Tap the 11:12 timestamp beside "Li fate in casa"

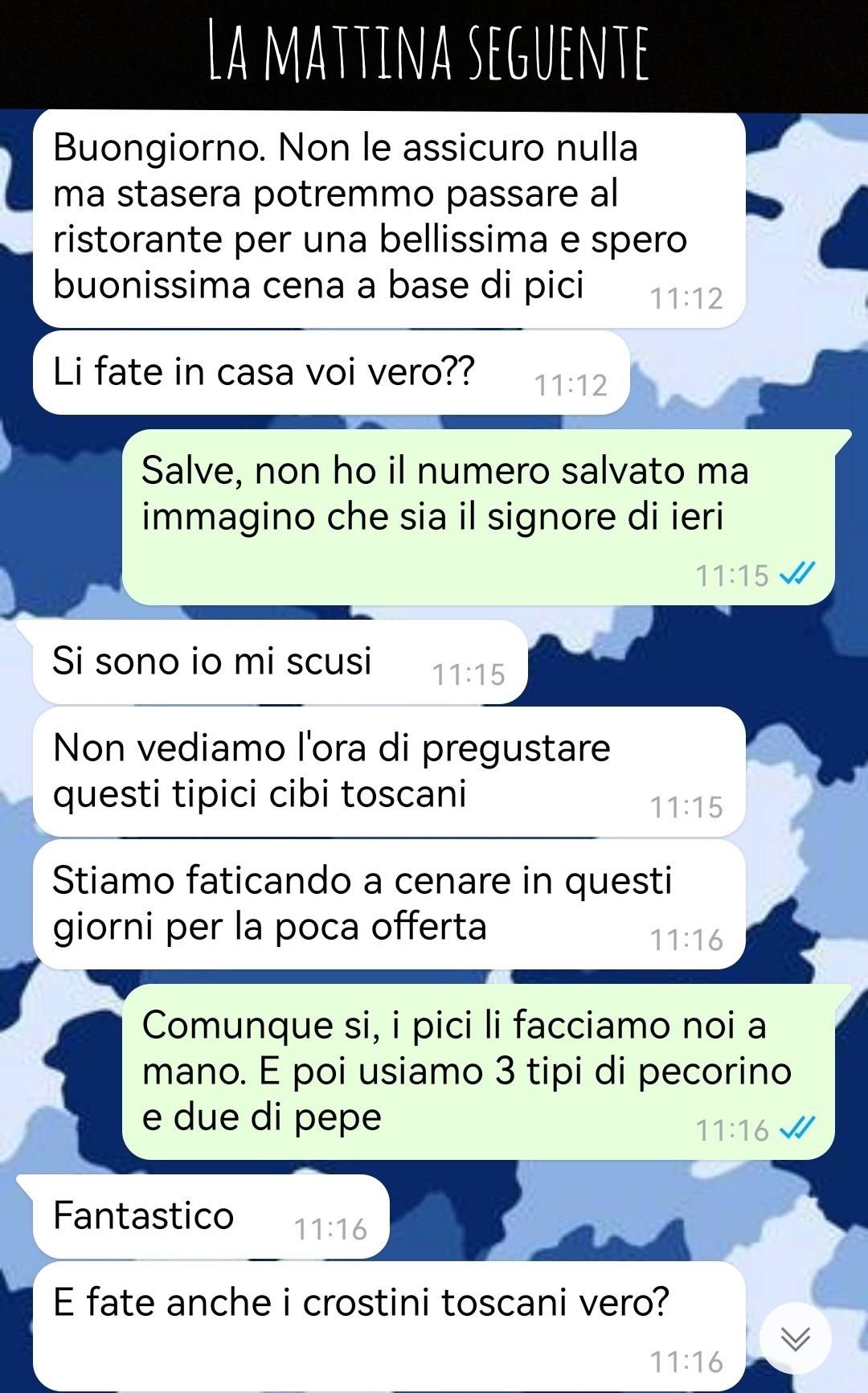[x=571, y=385]
